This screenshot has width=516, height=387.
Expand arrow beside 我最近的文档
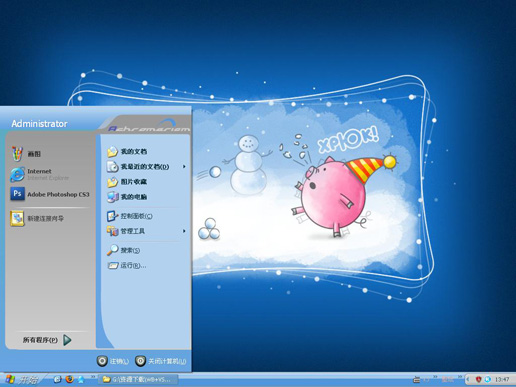184,166
